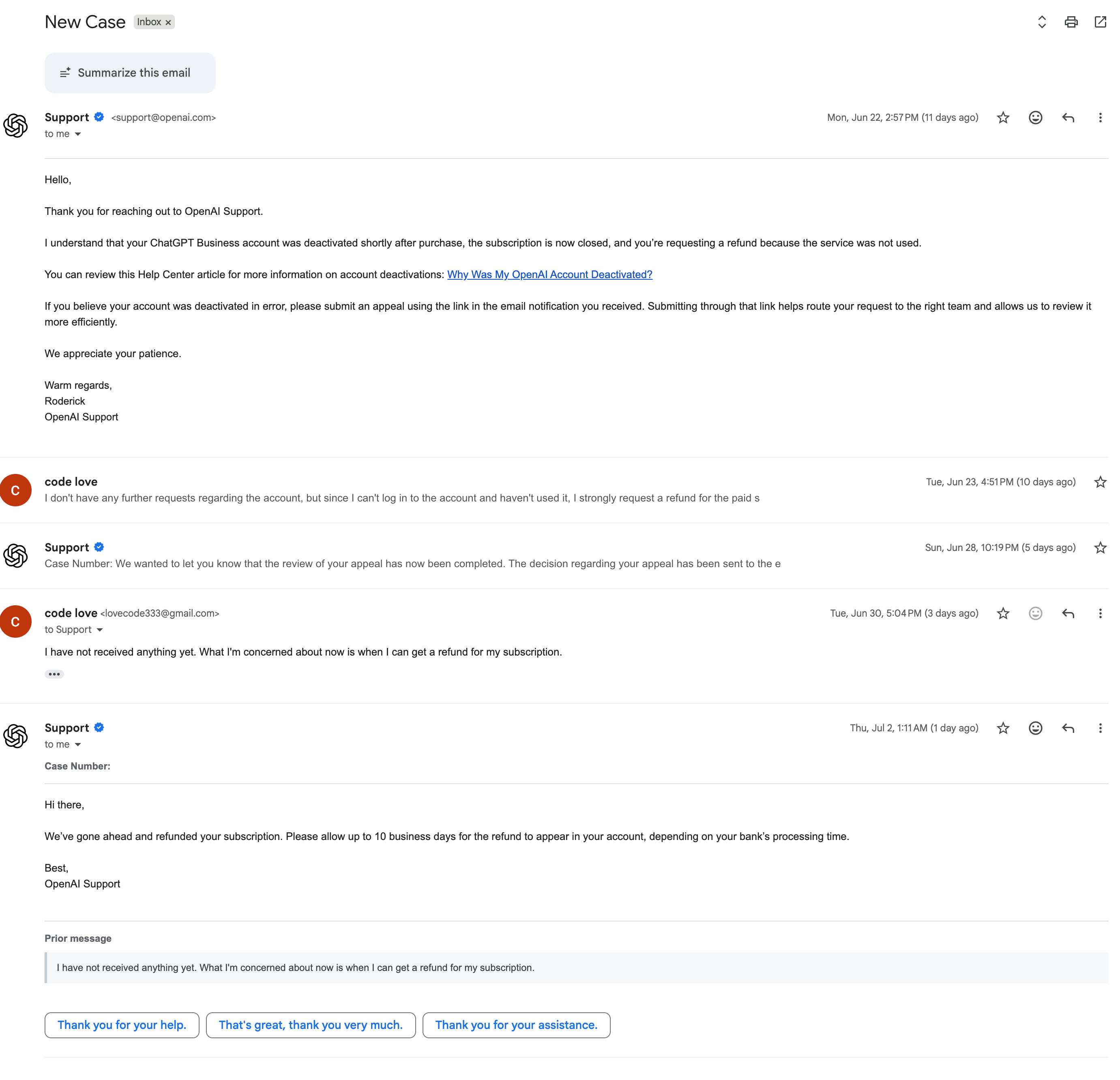1120x1080 pixels.
Task: Click the 'Case Number:' label in Jul 2 message
Action: point(78,766)
